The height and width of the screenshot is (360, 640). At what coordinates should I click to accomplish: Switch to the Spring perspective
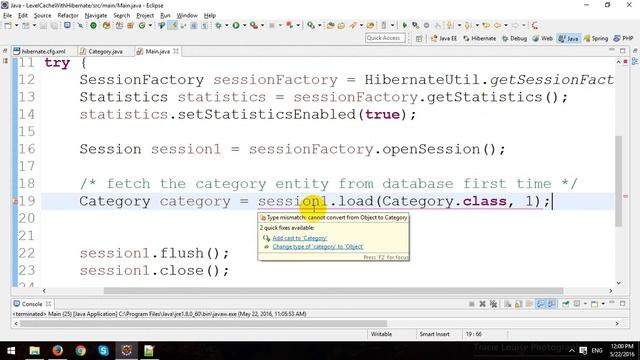[x=596, y=38]
